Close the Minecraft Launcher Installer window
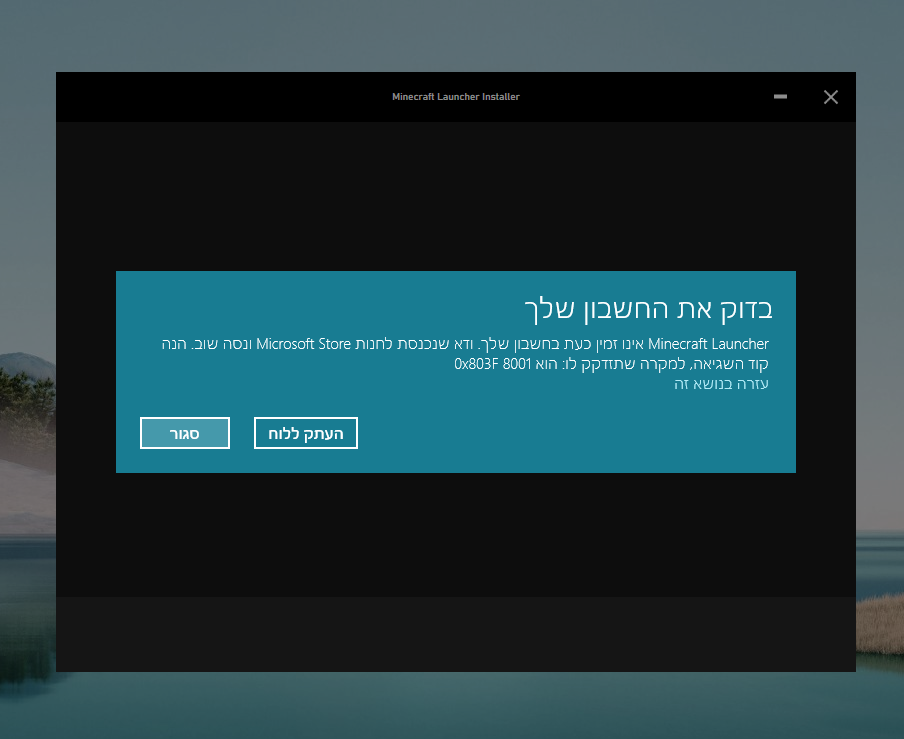The image size is (904, 739). point(831,97)
